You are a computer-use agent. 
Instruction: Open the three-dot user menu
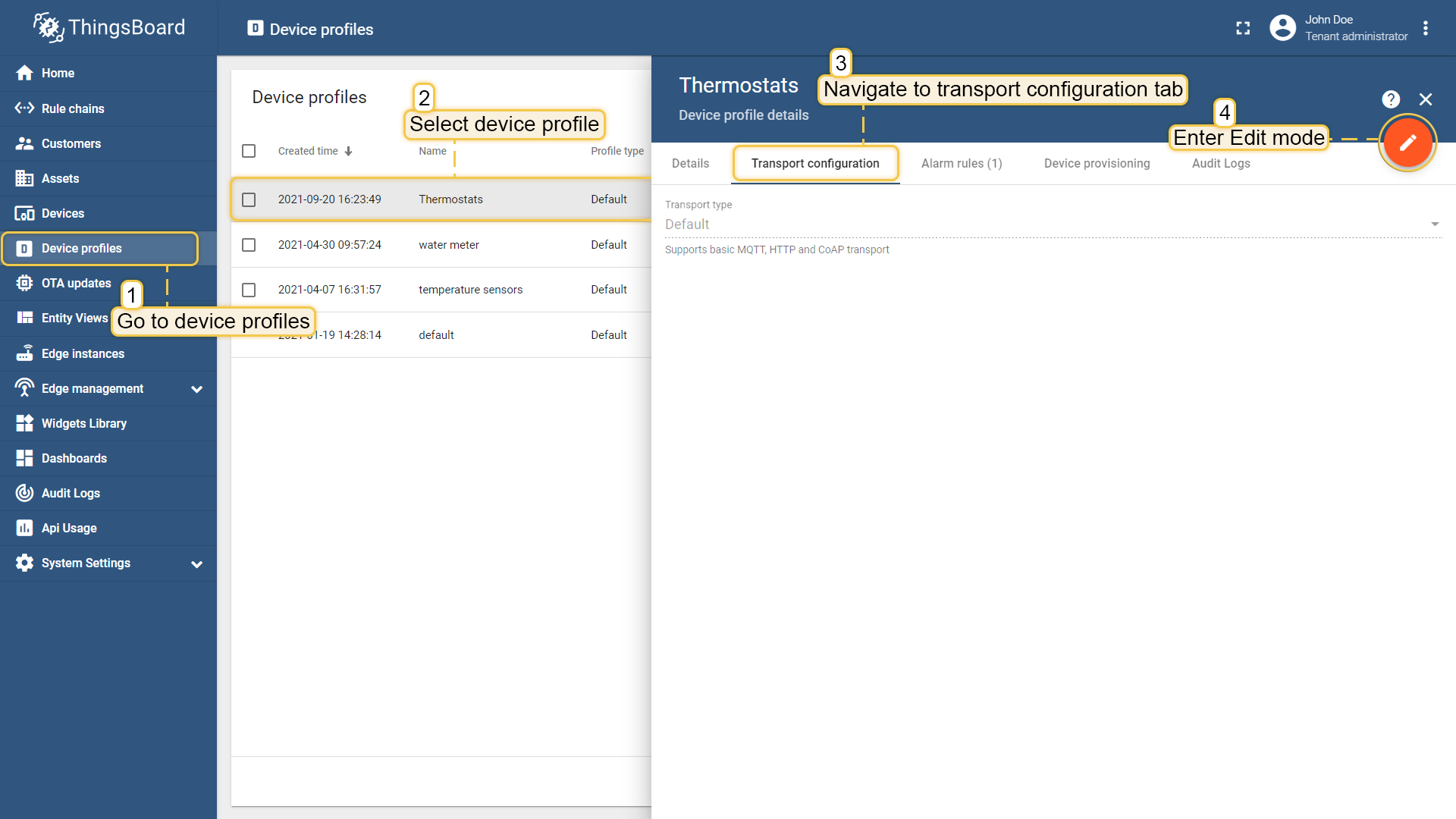click(1426, 28)
